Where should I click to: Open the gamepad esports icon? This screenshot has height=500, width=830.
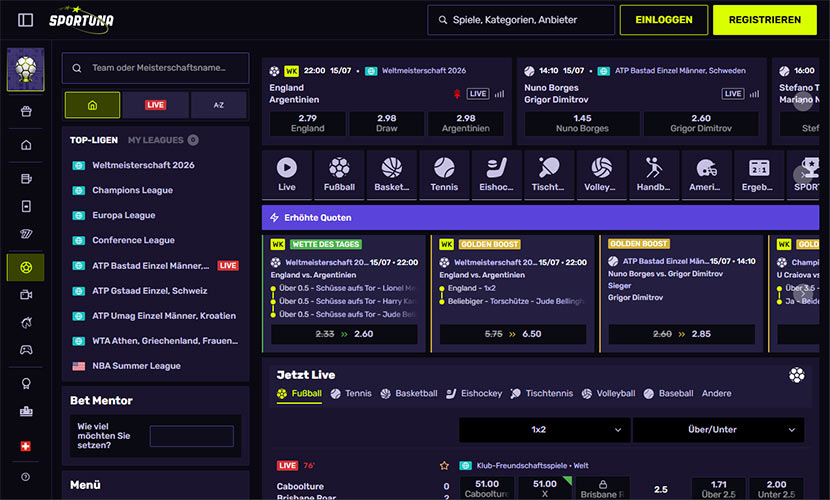click(26, 350)
